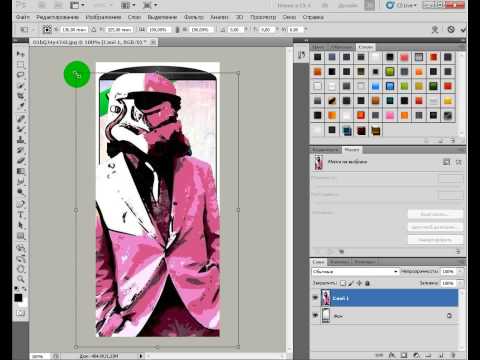This screenshot has height=360, width=480.
Task: Click the rotation angle input field
Action: point(235,30)
